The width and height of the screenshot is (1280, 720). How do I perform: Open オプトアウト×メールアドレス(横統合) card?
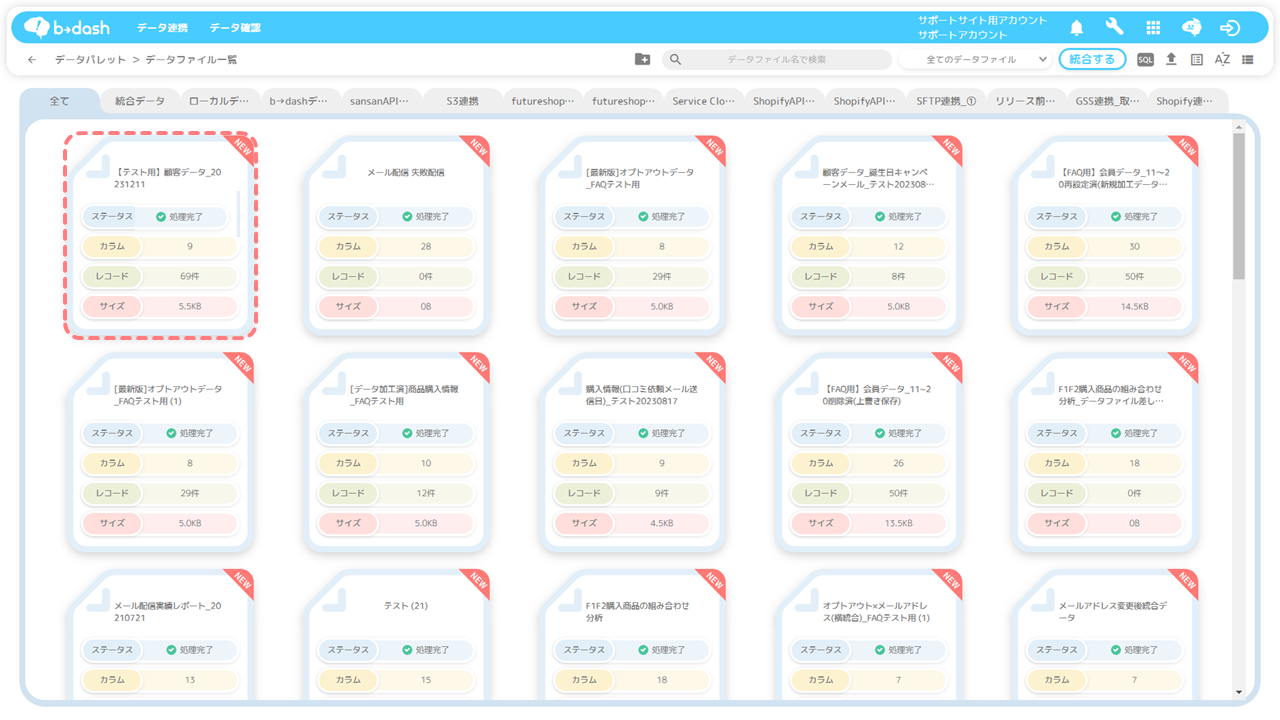(x=869, y=635)
